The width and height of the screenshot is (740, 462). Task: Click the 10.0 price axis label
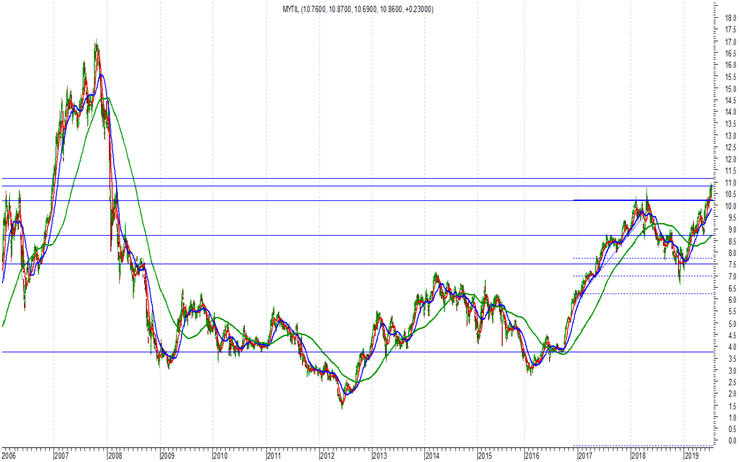click(x=731, y=206)
